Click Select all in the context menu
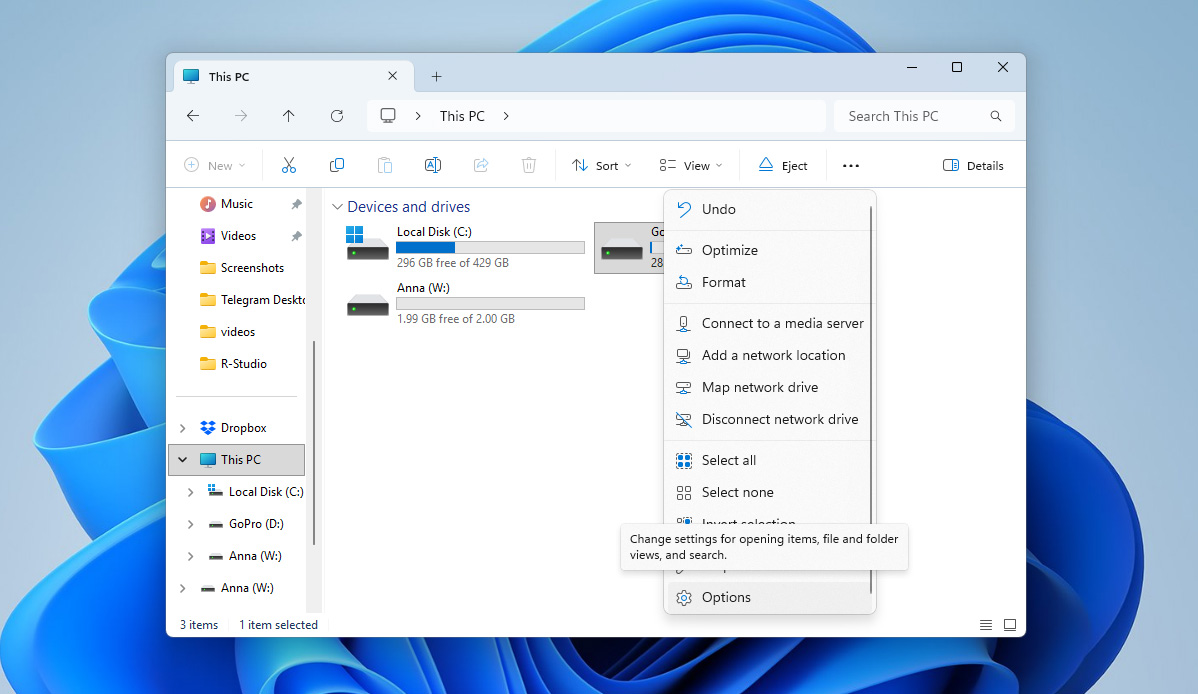The height and width of the screenshot is (694, 1198). click(x=727, y=460)
